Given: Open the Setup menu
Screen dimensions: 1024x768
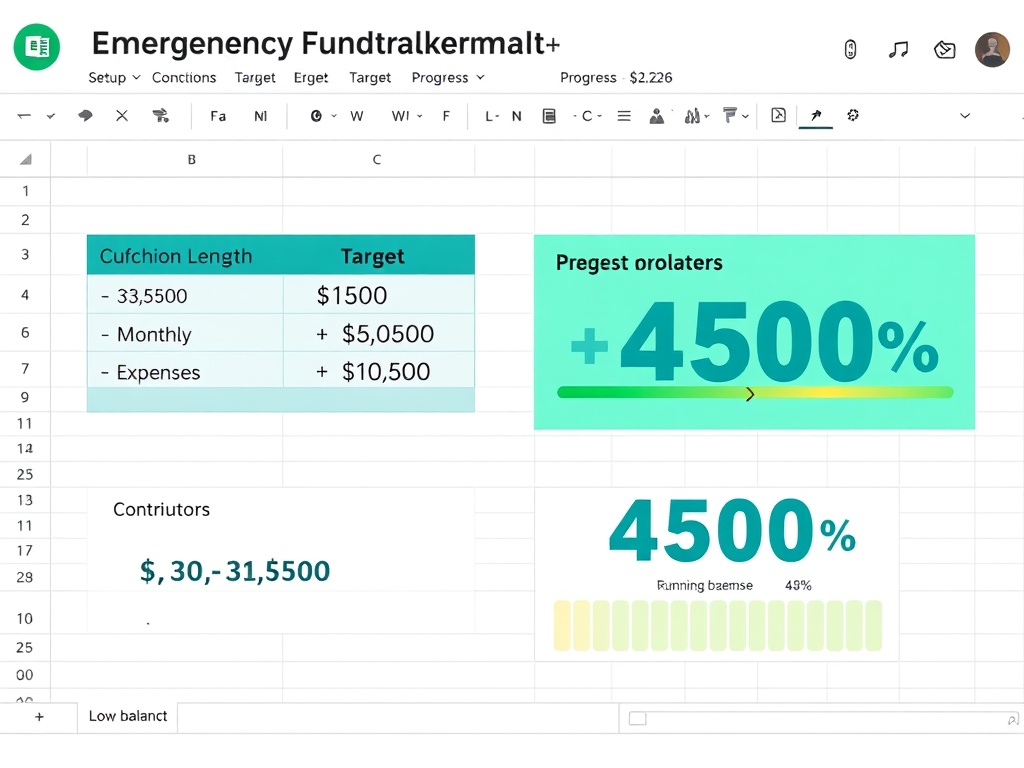Looking at the screenshot, I should pos(114,78).
